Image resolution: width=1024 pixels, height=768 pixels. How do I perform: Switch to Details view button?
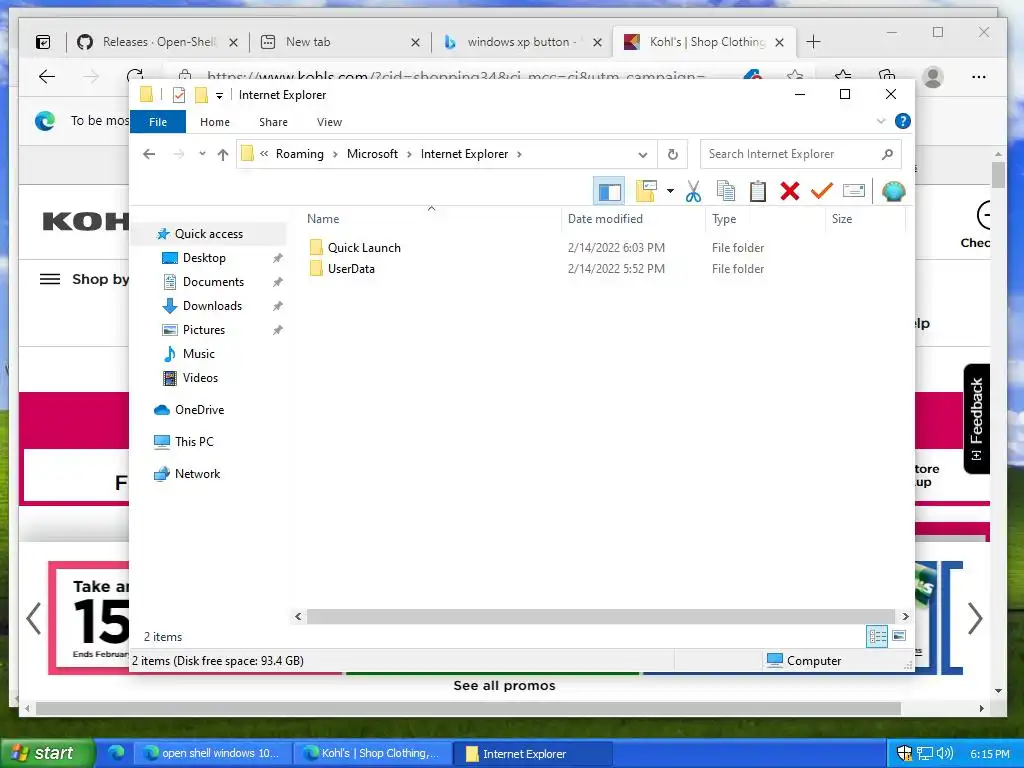pos(877,636)
